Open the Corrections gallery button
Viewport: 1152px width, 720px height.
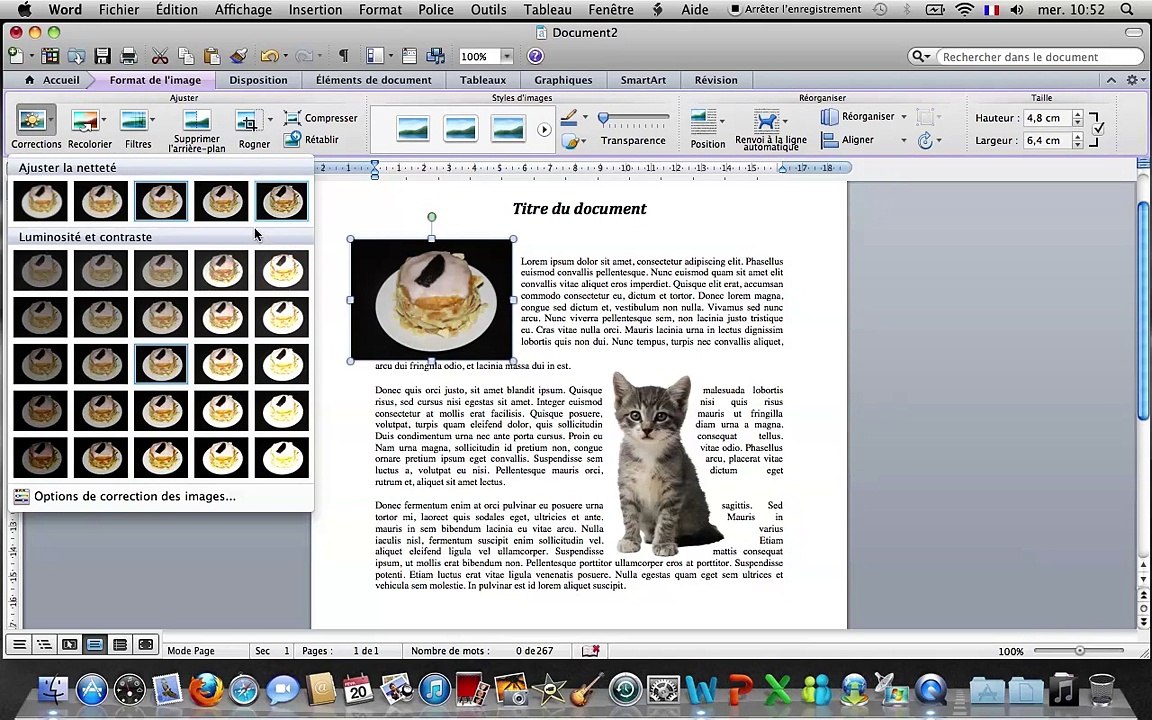[x=35, y=126]
